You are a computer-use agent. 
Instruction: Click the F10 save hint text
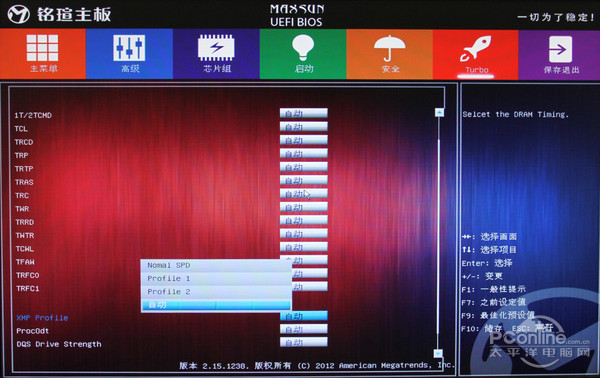[482, 328]
